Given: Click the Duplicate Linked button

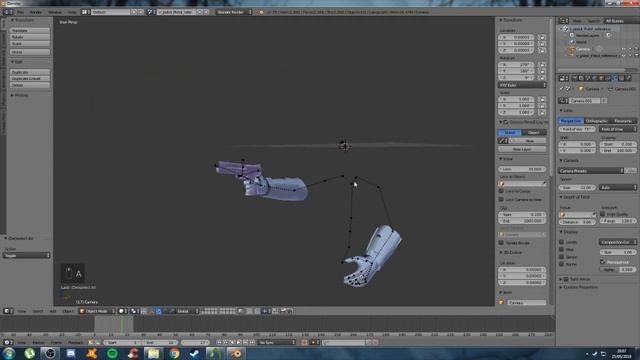Looking at the screenshot, I should pos(30,78).
